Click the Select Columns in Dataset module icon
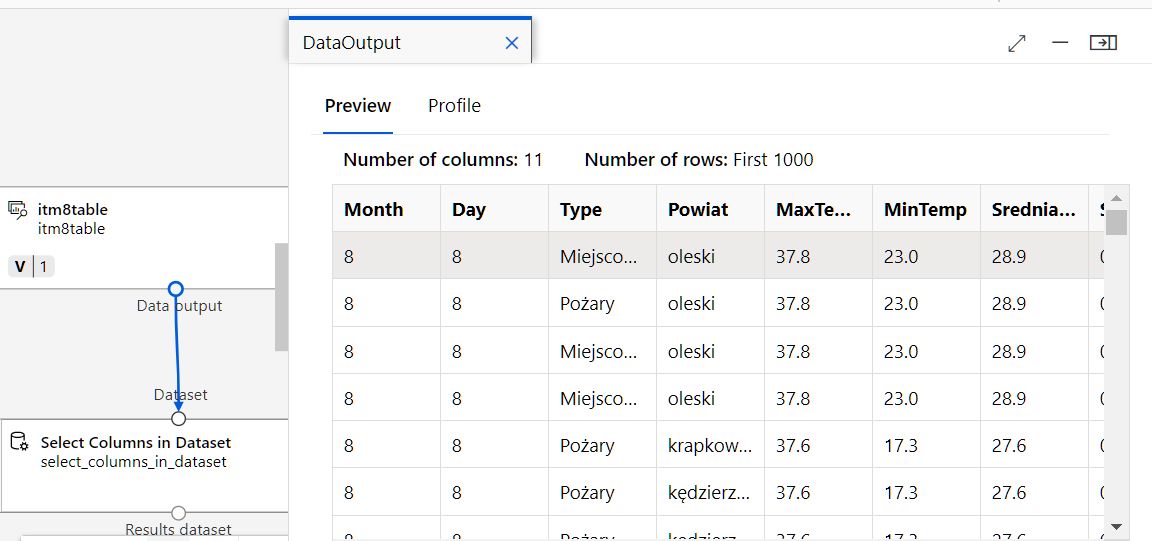The image size is (1152, 541). coord(19,442)
